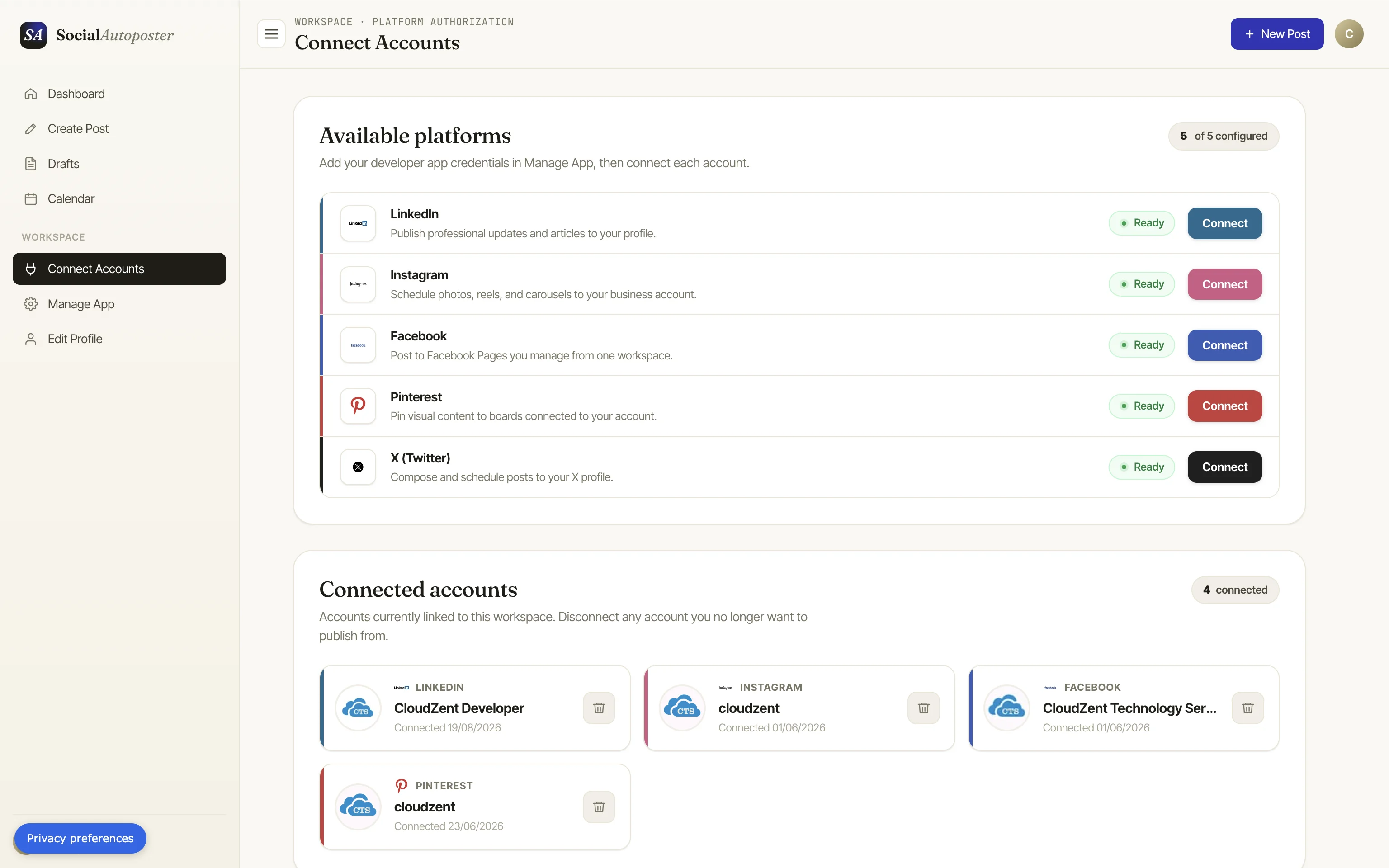Screen dimensions: 1389x868
Task: Click the Available platforms heading
Action: 415,136
